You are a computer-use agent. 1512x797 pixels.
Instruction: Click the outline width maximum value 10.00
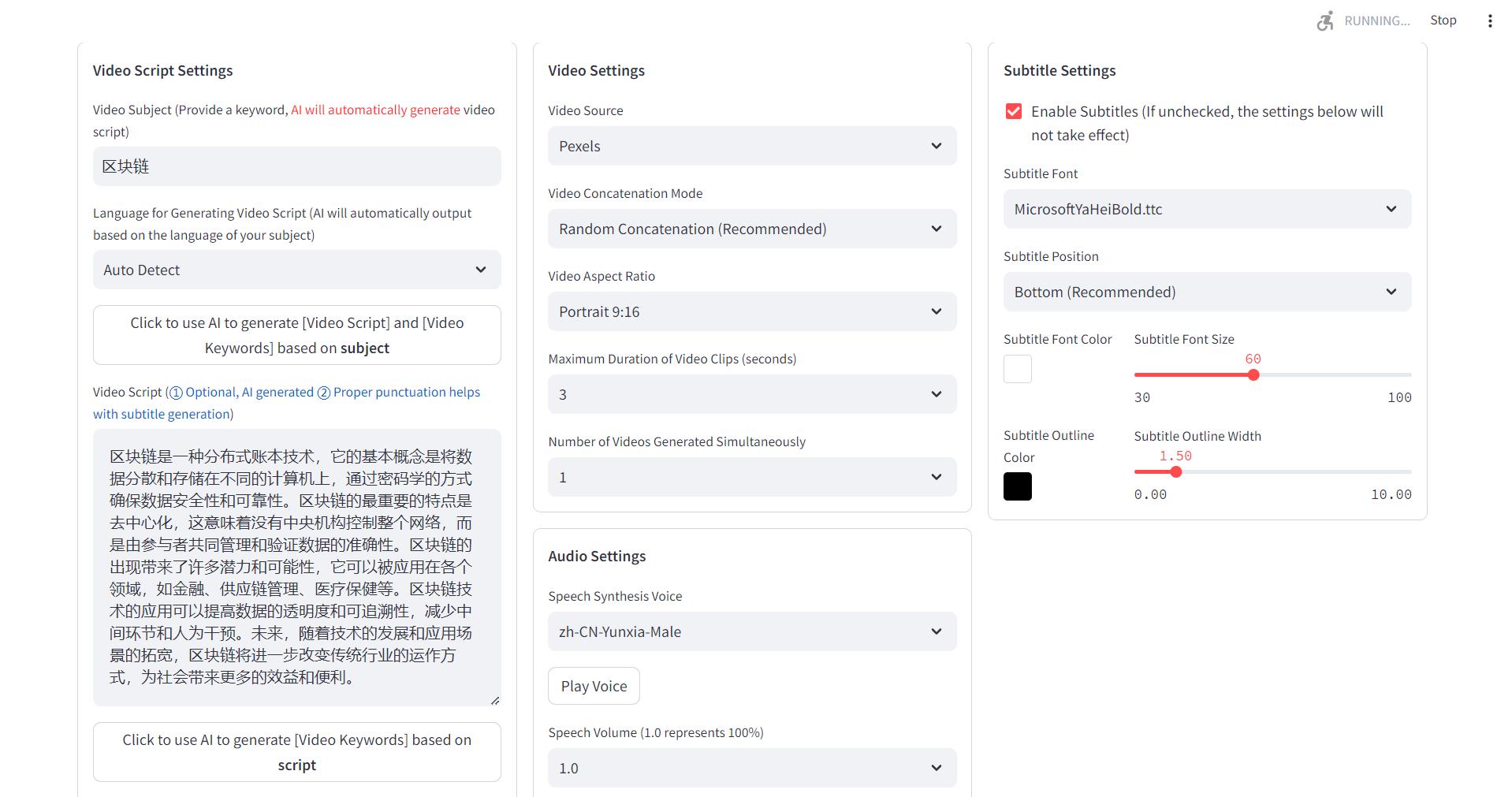1391,494
